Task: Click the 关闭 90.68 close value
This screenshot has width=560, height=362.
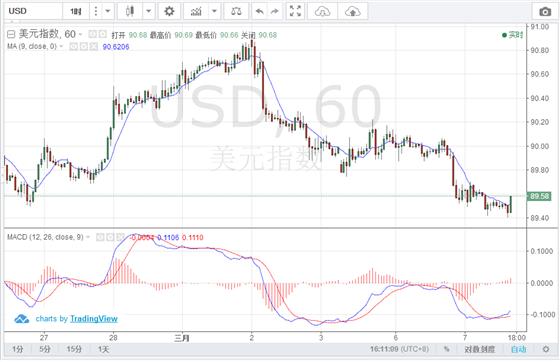Action: 259,35
